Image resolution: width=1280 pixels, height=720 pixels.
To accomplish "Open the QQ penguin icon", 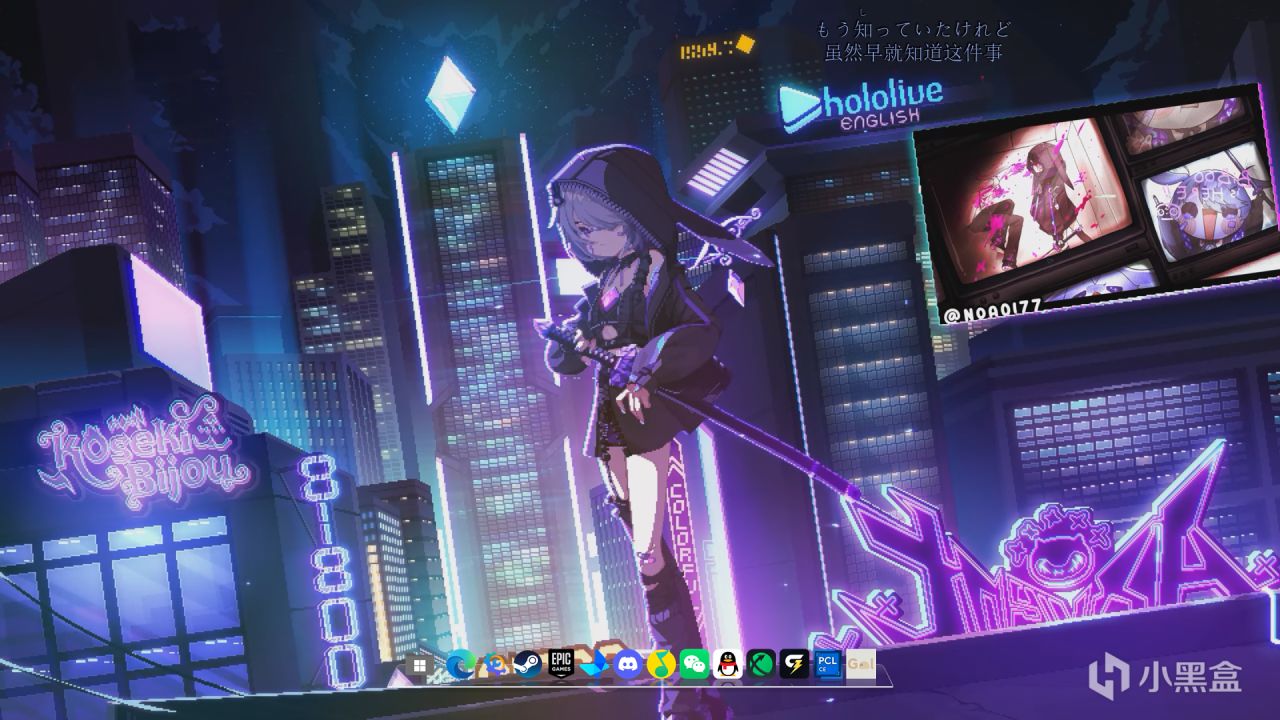I will tap(727, 664).
